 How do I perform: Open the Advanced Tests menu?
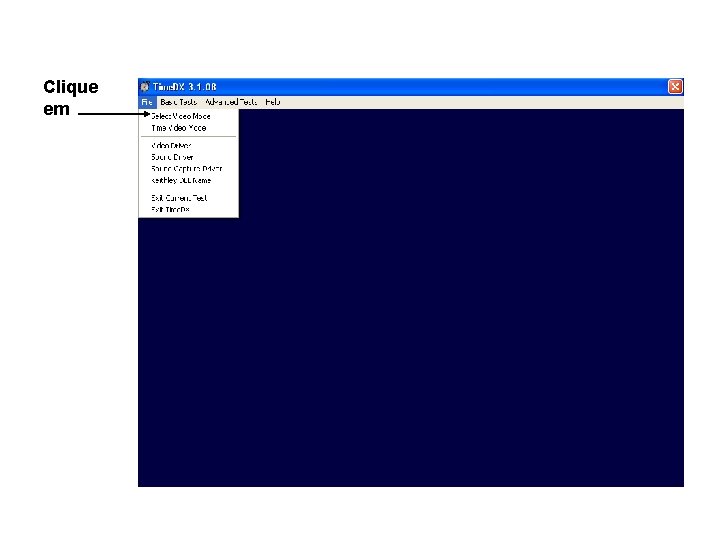coord(231,102)
